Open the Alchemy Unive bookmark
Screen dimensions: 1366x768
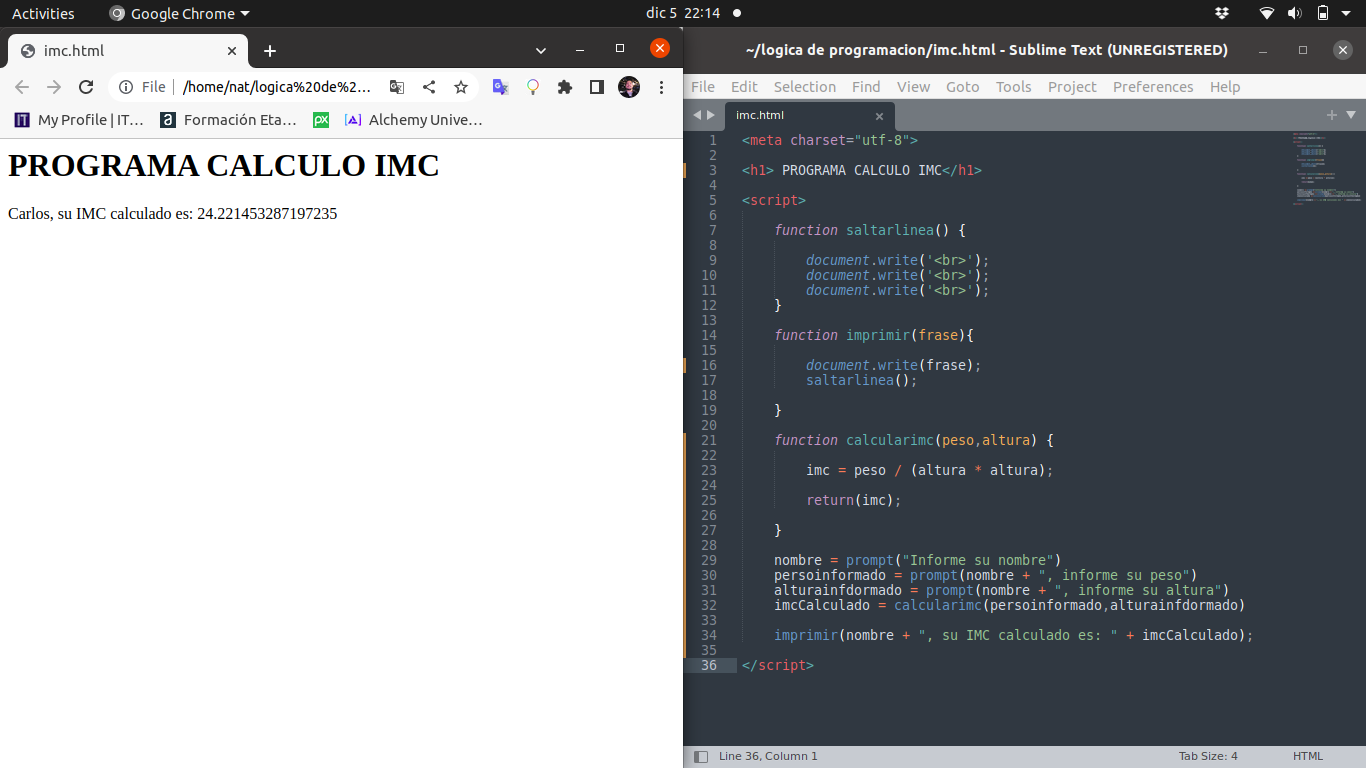tap(413, 120)
